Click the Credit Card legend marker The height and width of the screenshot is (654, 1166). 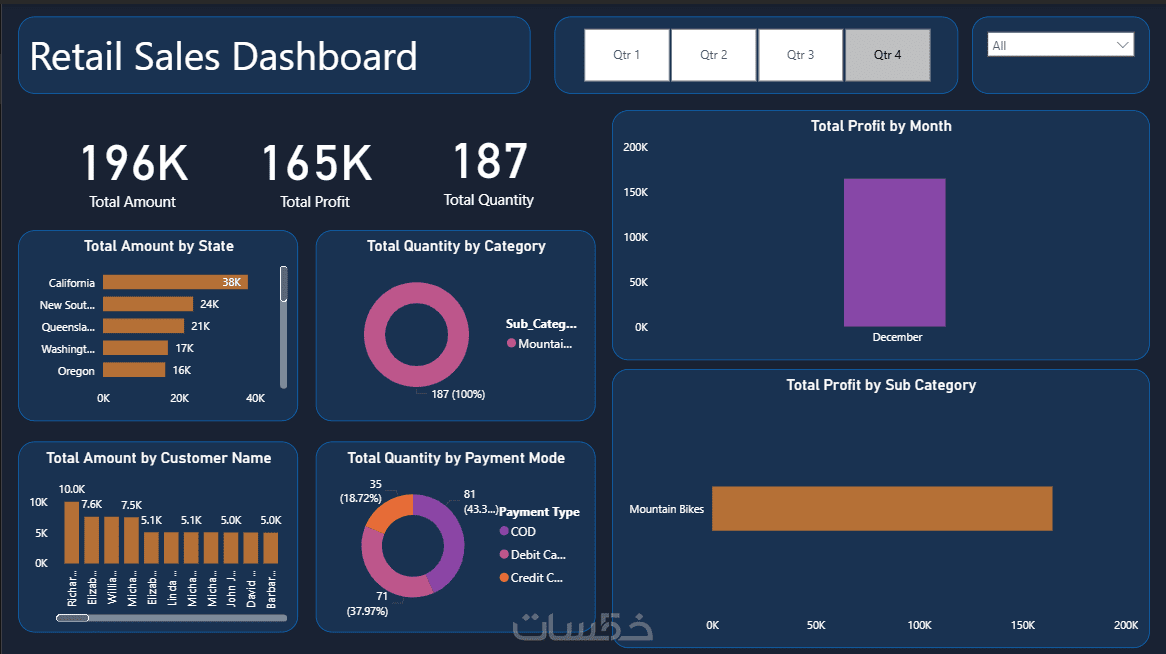[x=504, y=577]
